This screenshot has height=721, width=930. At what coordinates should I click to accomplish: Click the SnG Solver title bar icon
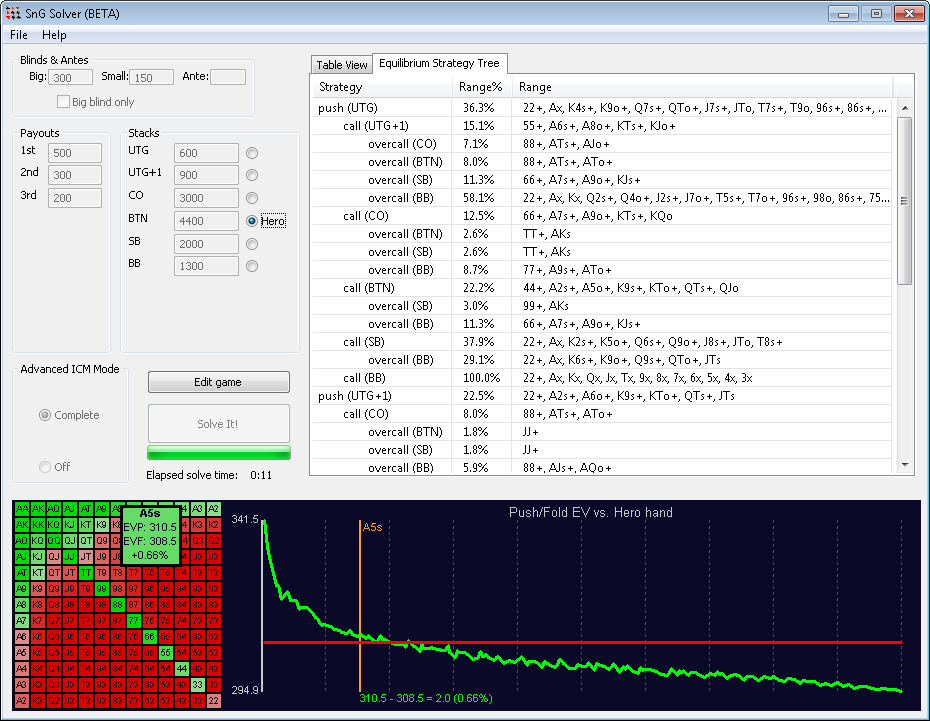pos(12,13)
